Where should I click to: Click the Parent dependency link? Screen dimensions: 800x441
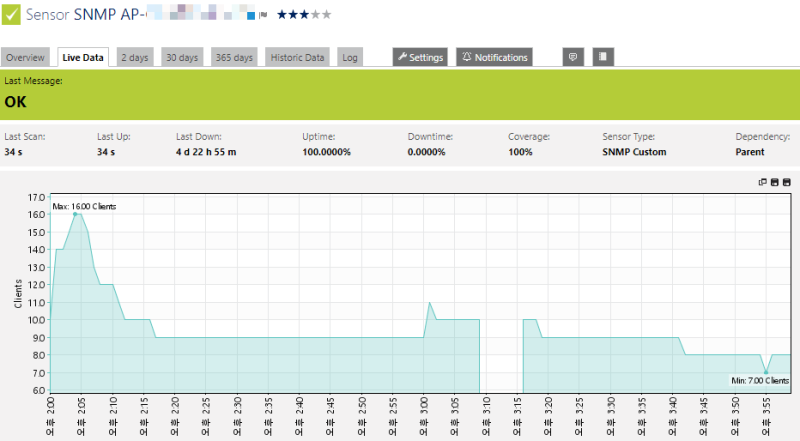tap(749, 152)
